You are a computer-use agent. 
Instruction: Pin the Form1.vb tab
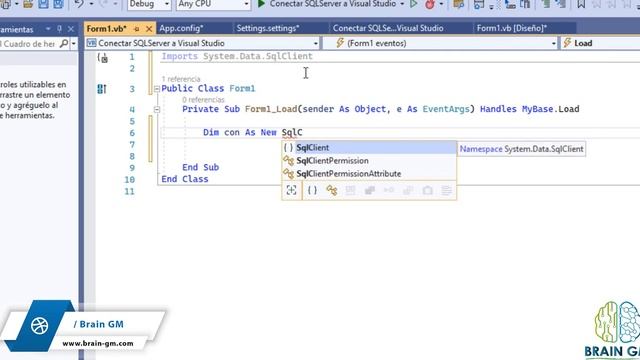click(137, 29)
